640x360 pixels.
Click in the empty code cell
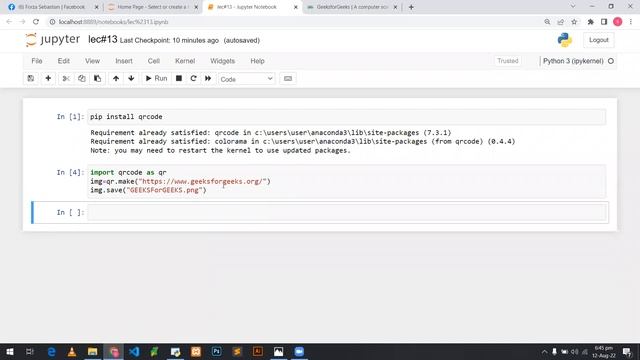[x=347, y=212]
